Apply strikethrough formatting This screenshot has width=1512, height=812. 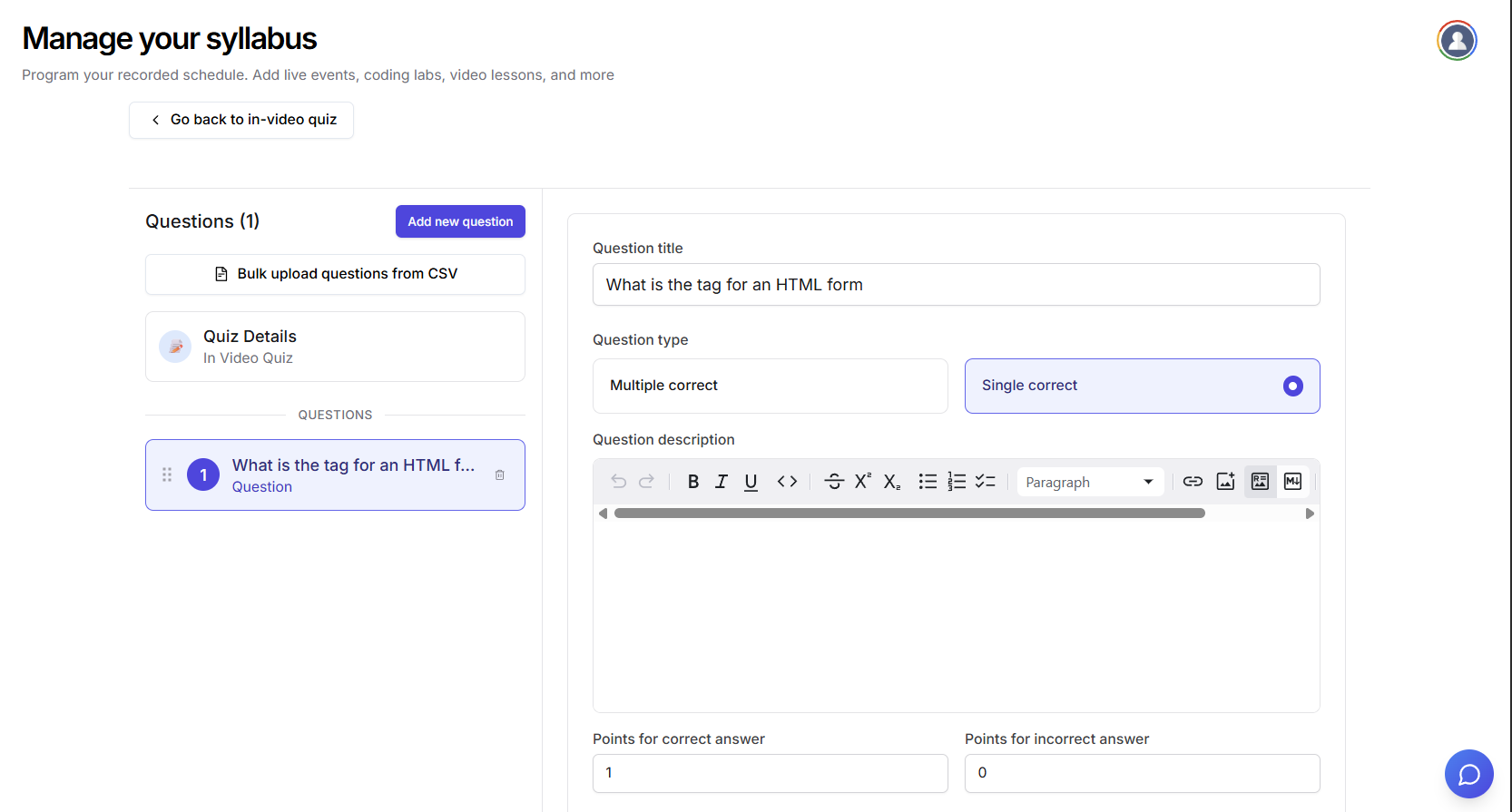[834, 482]
